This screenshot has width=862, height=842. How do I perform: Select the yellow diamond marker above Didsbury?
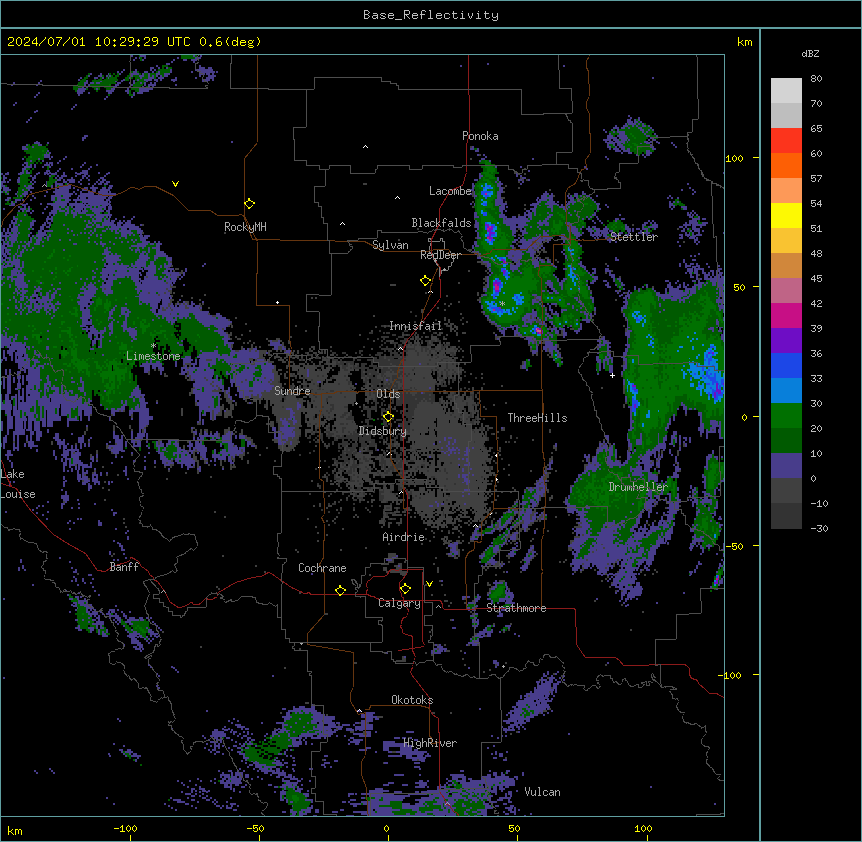388,417
